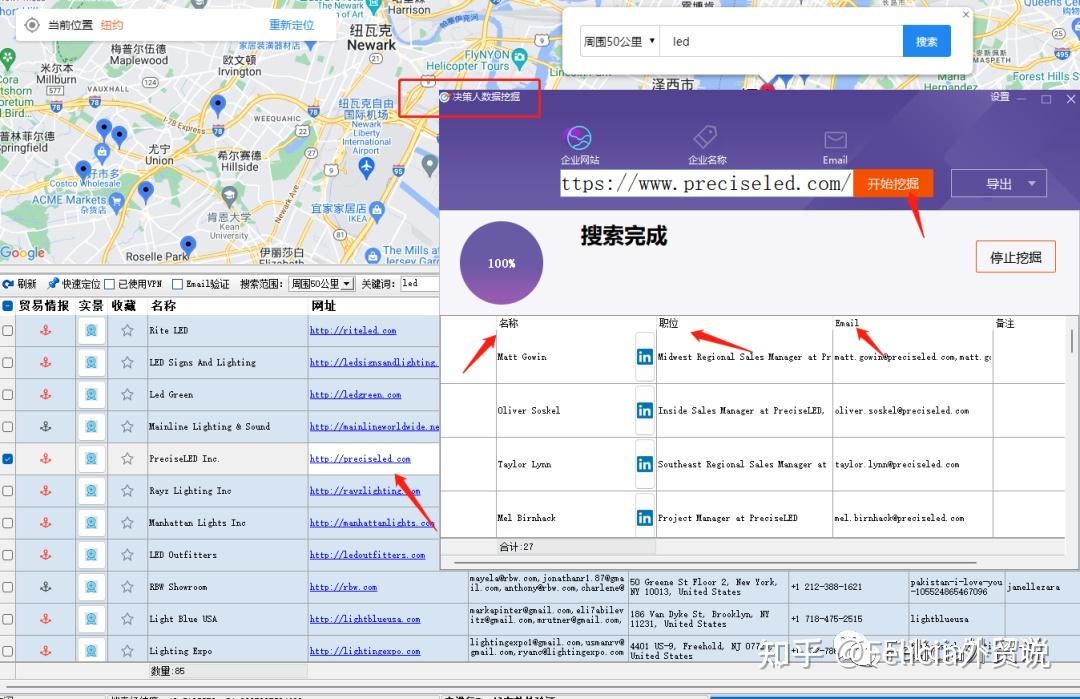Star the Rite LED row as favorite

click(x=127, y=331)
